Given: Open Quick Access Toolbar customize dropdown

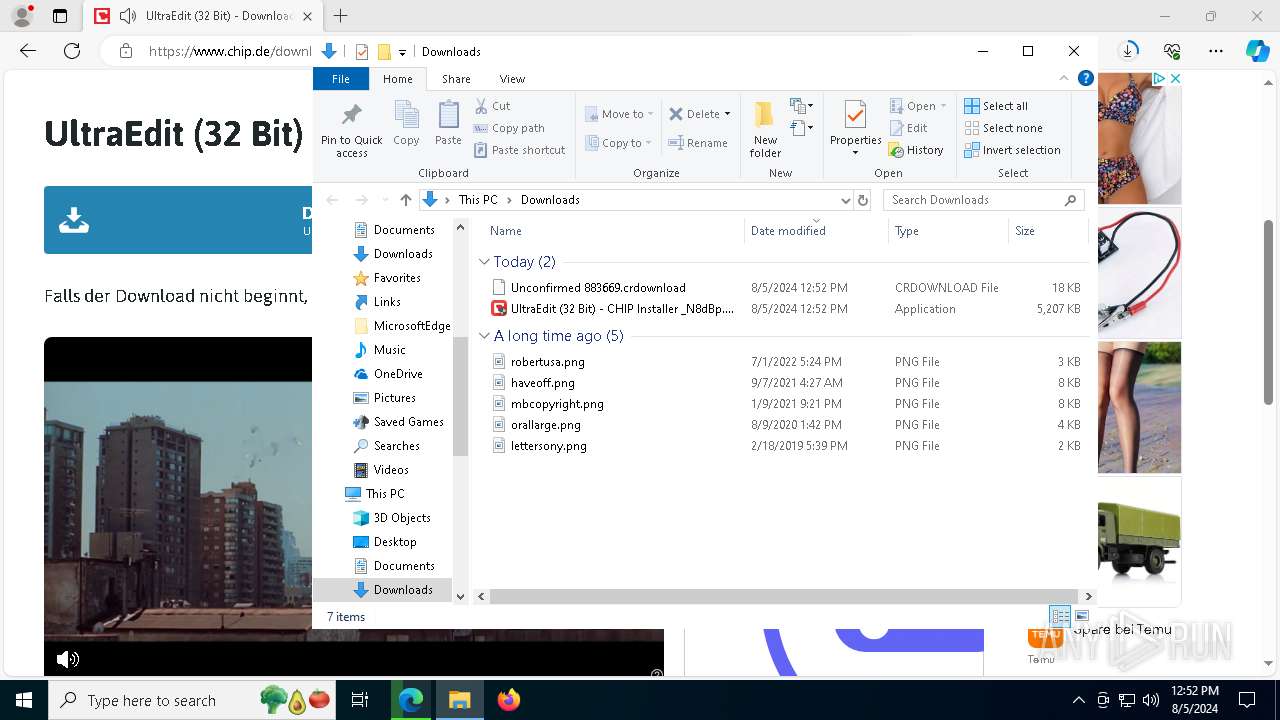Looking at the screenshot, I should pos(402,52).
